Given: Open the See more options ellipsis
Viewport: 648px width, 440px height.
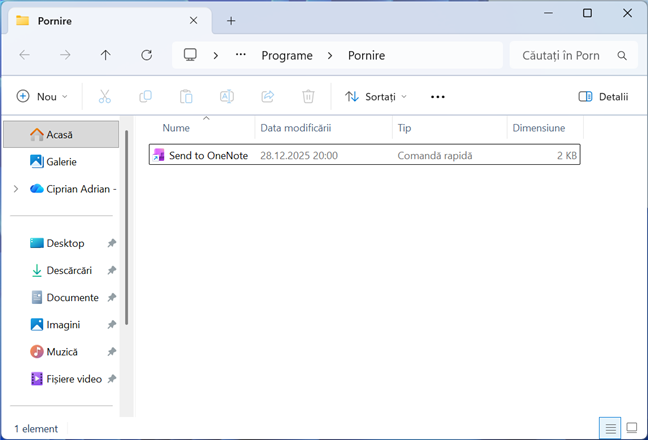Looking at the screenshot, I should (x=437, y=97).
